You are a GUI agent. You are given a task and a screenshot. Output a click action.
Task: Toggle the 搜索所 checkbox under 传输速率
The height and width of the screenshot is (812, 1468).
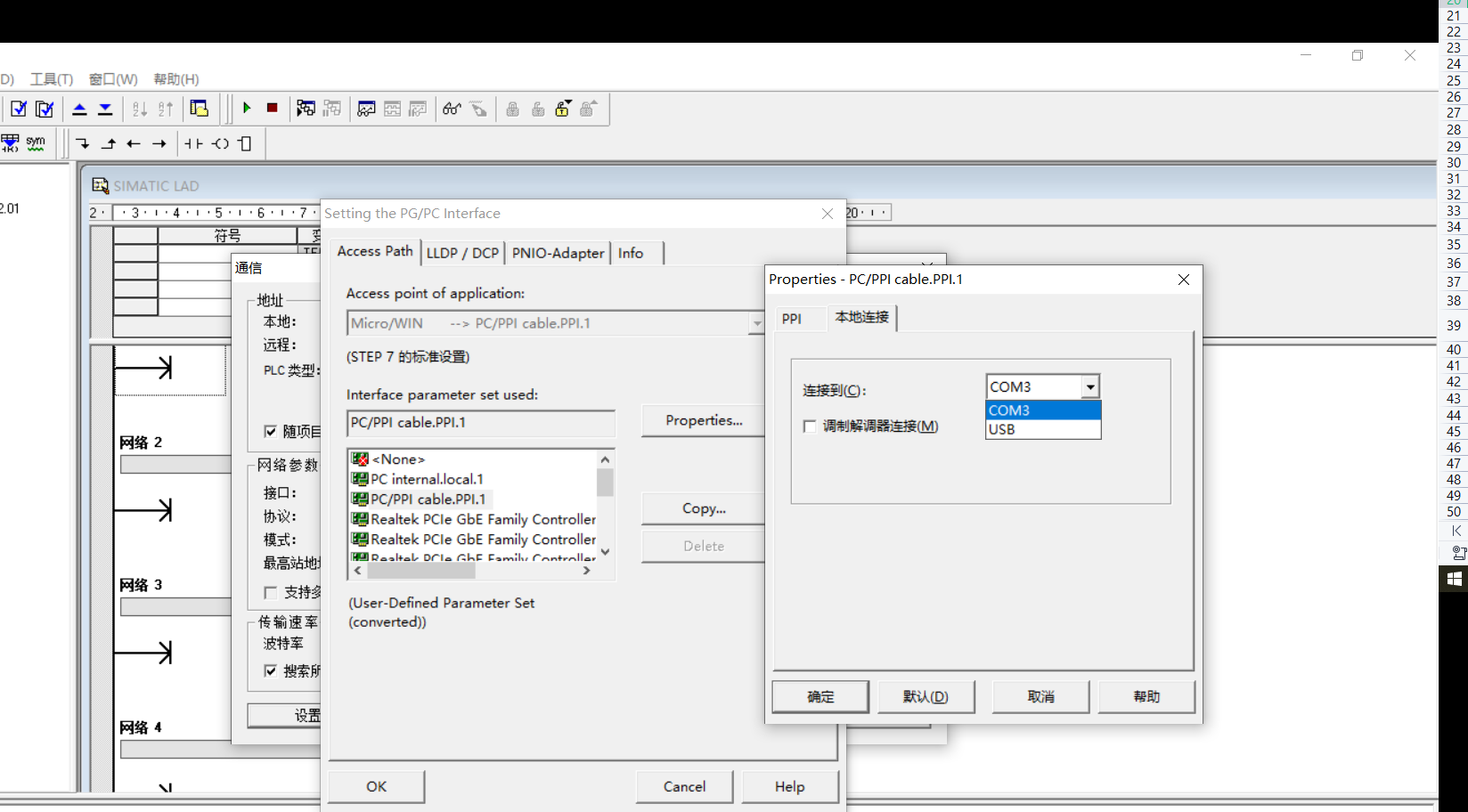(271, 670)
